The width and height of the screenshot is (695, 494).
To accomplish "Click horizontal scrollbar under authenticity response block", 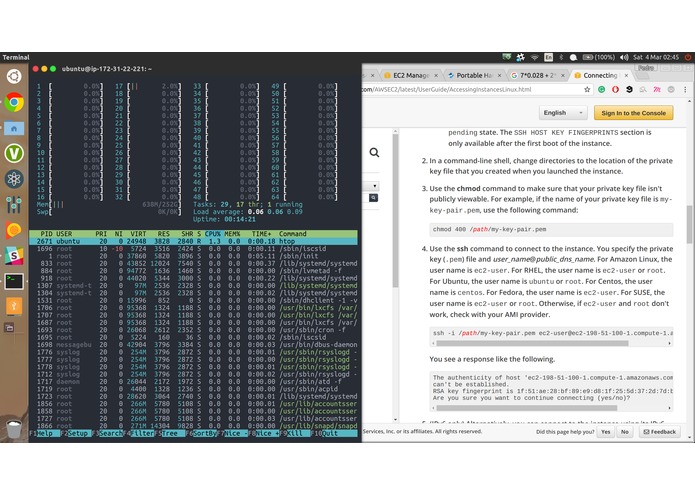I will tap(526, 408).
